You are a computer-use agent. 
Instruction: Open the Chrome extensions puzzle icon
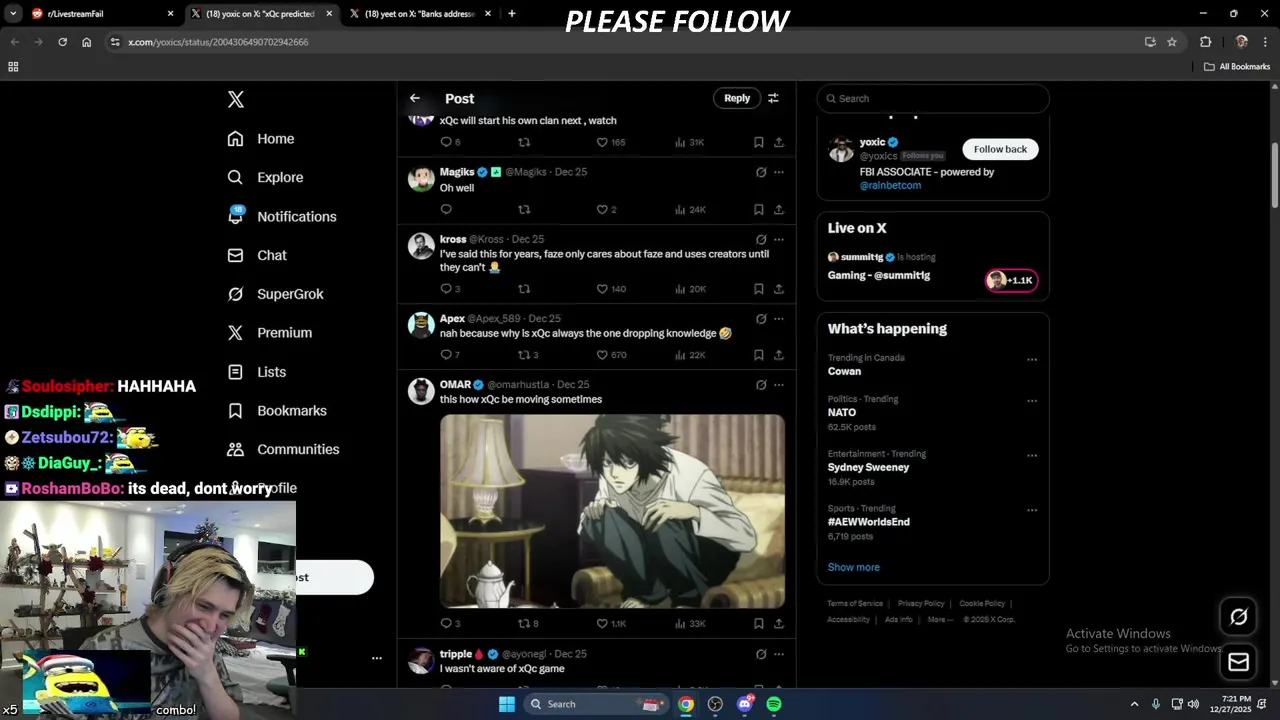pyautogui.click(x=1205, y=42)
